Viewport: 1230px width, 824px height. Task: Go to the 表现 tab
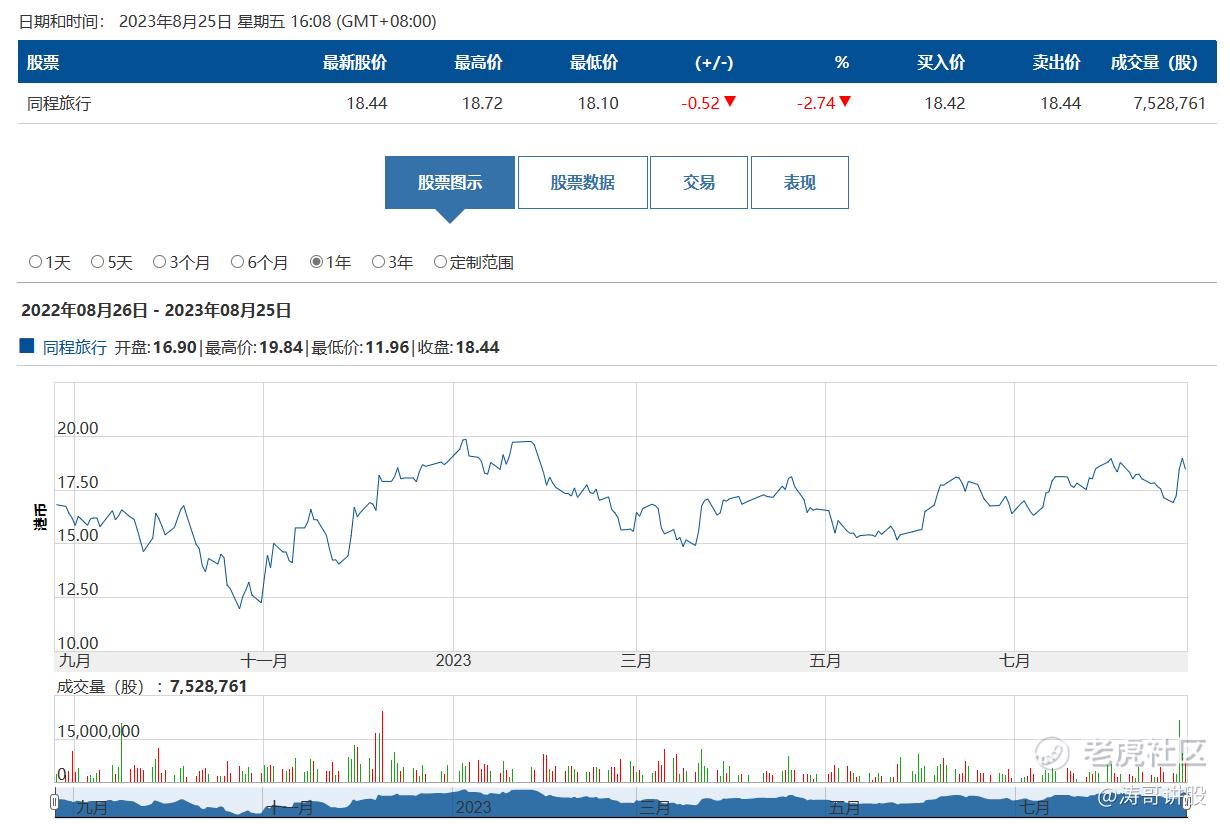tap(799, 183)
